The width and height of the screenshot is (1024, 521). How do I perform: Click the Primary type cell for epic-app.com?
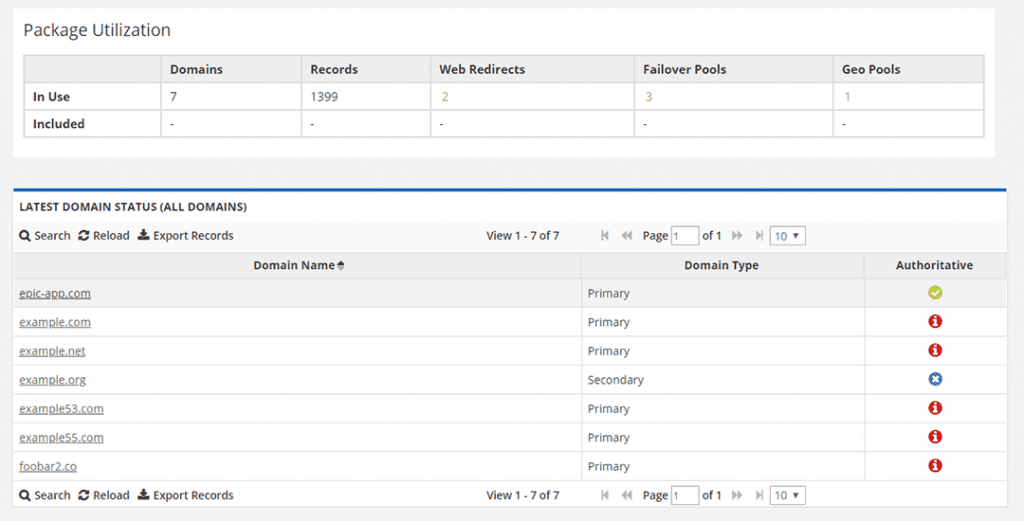[723, 293]
